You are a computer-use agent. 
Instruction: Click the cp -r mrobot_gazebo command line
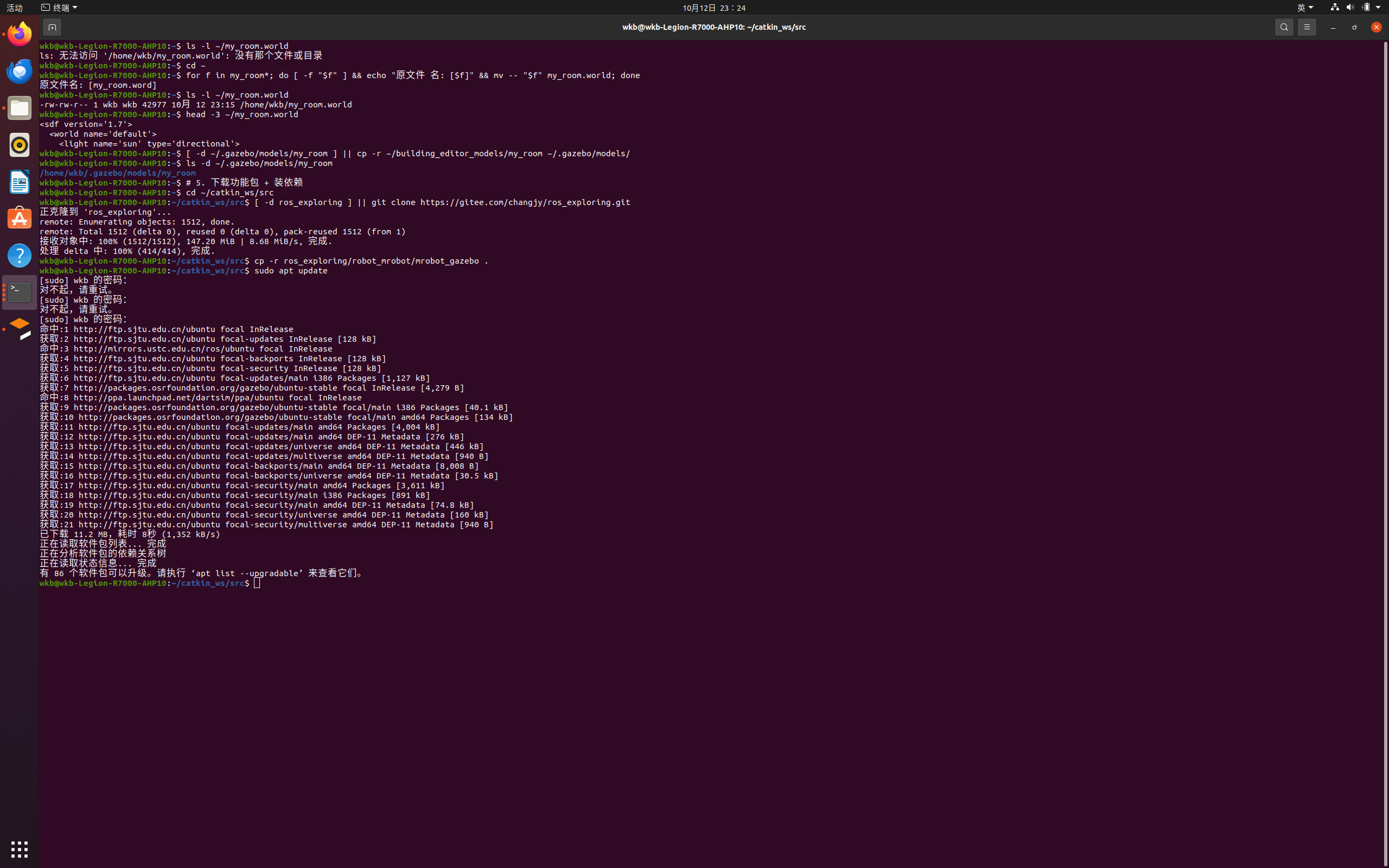point(371,260)
